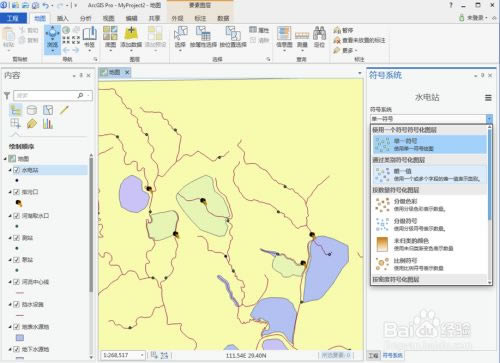Click the 地表水源地 blue fill swatch
Screen dimensions: 500x363
[x=20, y=338]
